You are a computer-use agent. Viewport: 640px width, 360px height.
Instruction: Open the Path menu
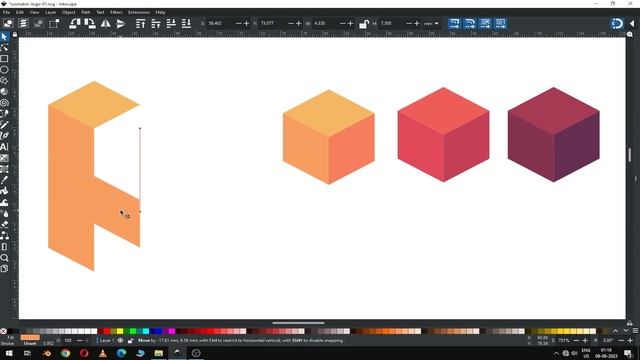pos(85,12)
